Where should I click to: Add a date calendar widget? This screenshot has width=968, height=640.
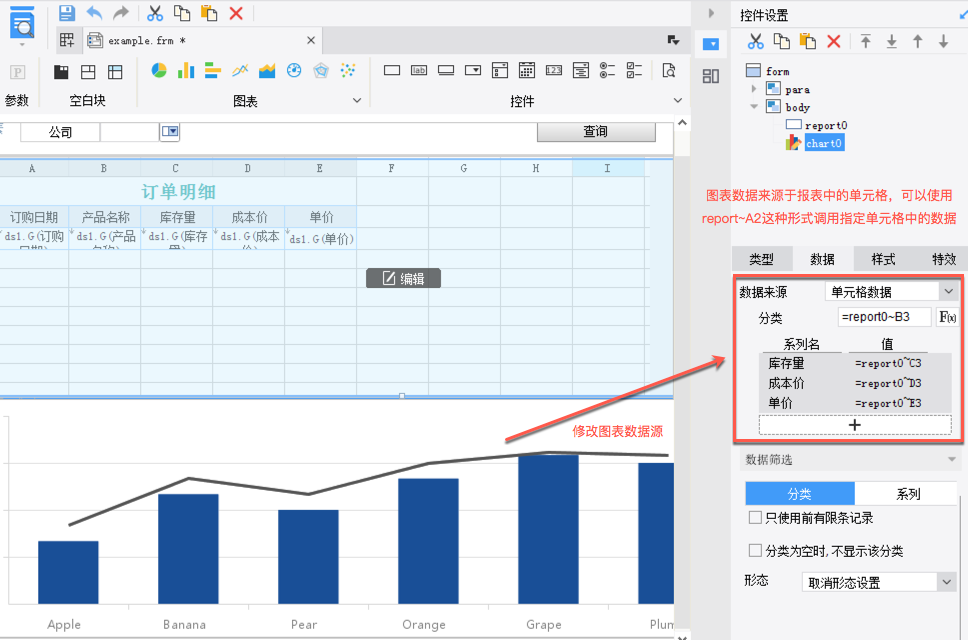point(527,70)
